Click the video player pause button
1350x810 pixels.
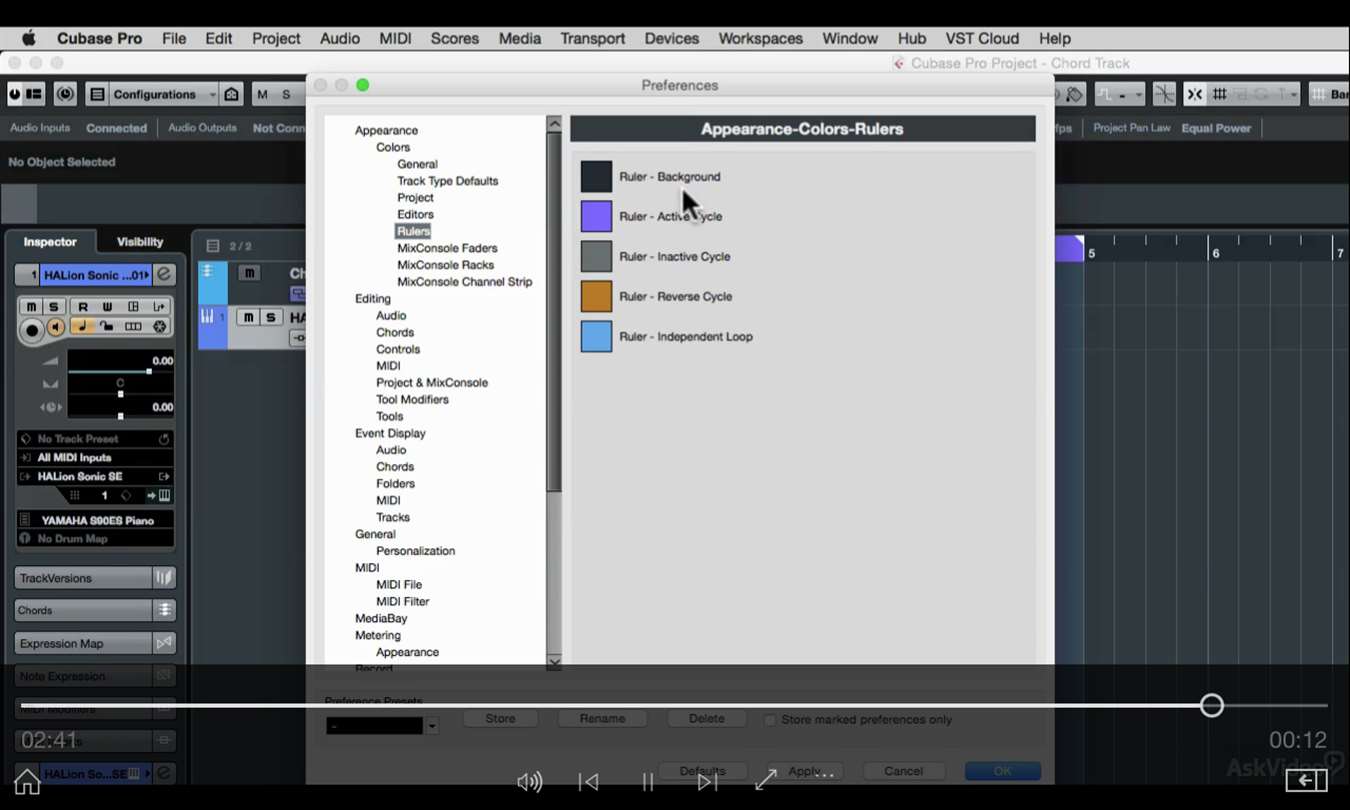pyautogui.click(x=648, y=782)
